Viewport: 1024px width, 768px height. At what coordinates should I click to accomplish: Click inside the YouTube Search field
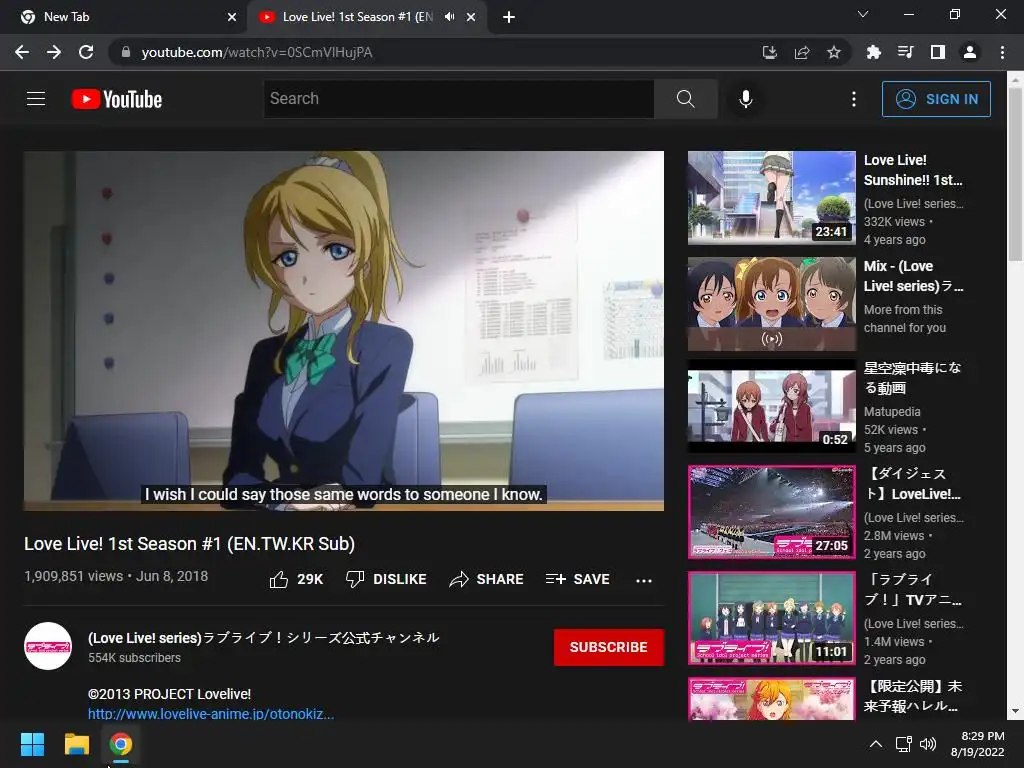tap(458, 99)
